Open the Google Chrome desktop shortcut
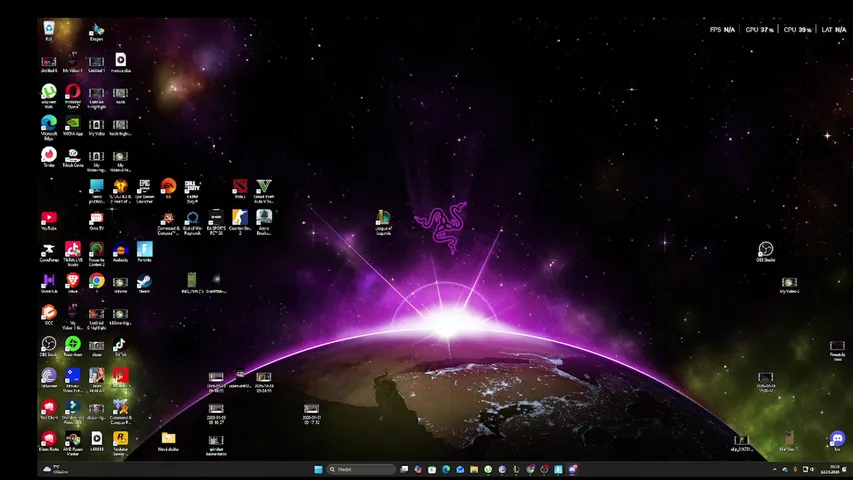The image size is (853, 480). point(97,283)
